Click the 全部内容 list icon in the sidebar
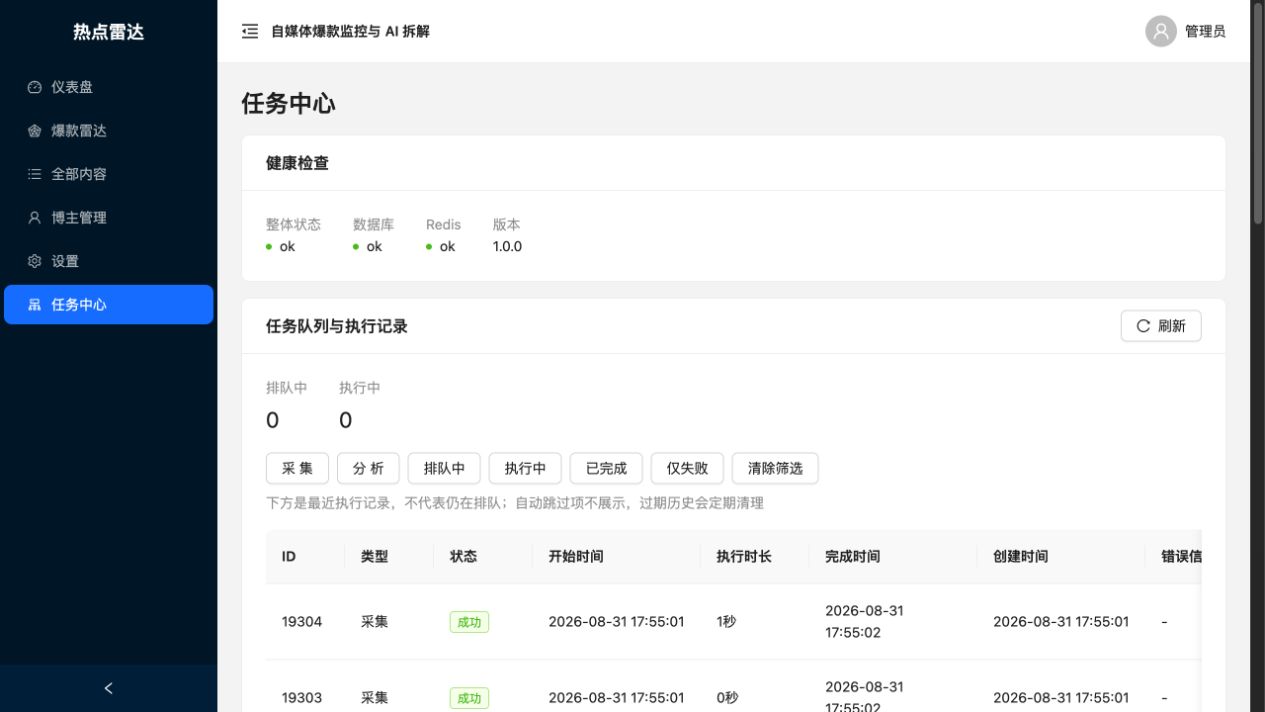 (35, 174)
